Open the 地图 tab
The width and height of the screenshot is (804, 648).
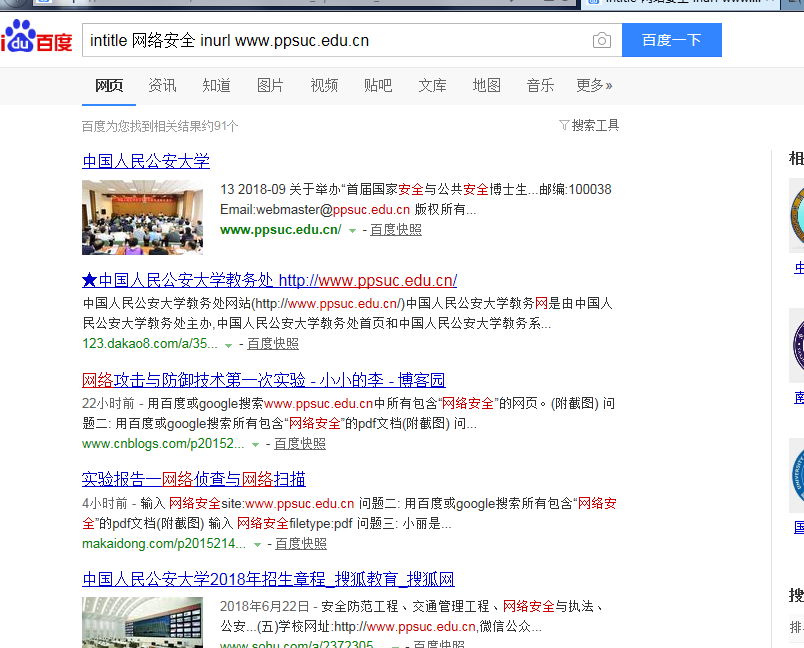pyautogui.click(x=486, y=85)
